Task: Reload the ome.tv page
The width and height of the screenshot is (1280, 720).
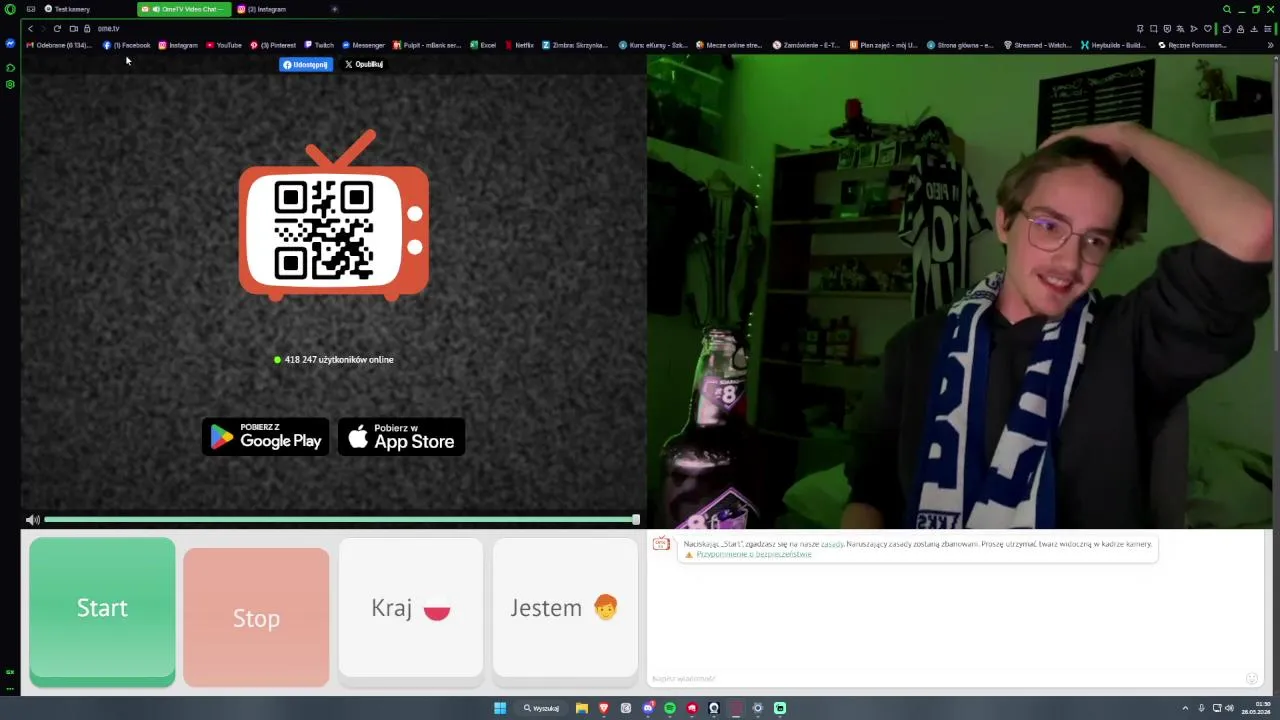Action: 57,28
